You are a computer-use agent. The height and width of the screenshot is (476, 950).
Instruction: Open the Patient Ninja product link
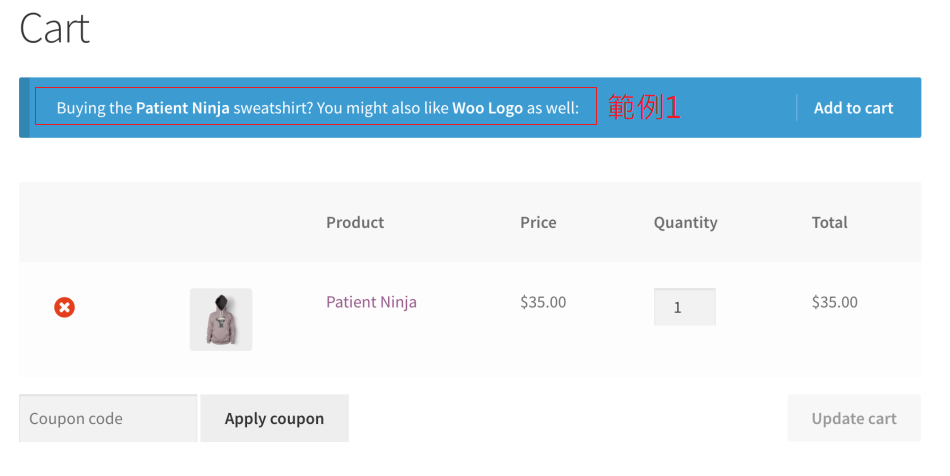pos(371,302)
